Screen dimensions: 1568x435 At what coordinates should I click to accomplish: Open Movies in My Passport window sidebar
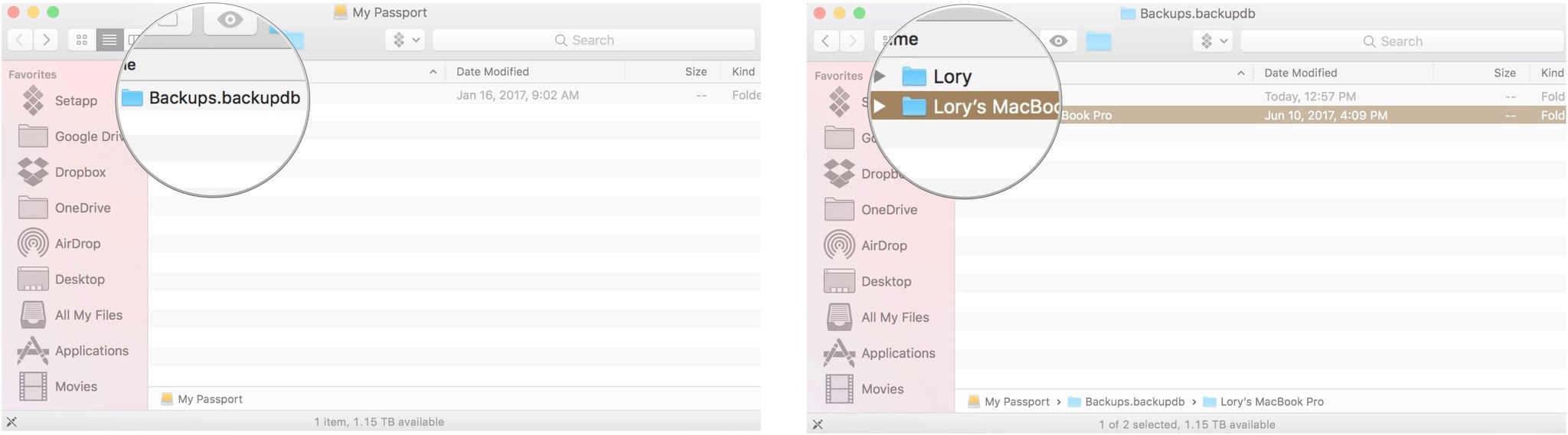coord(58,387)
